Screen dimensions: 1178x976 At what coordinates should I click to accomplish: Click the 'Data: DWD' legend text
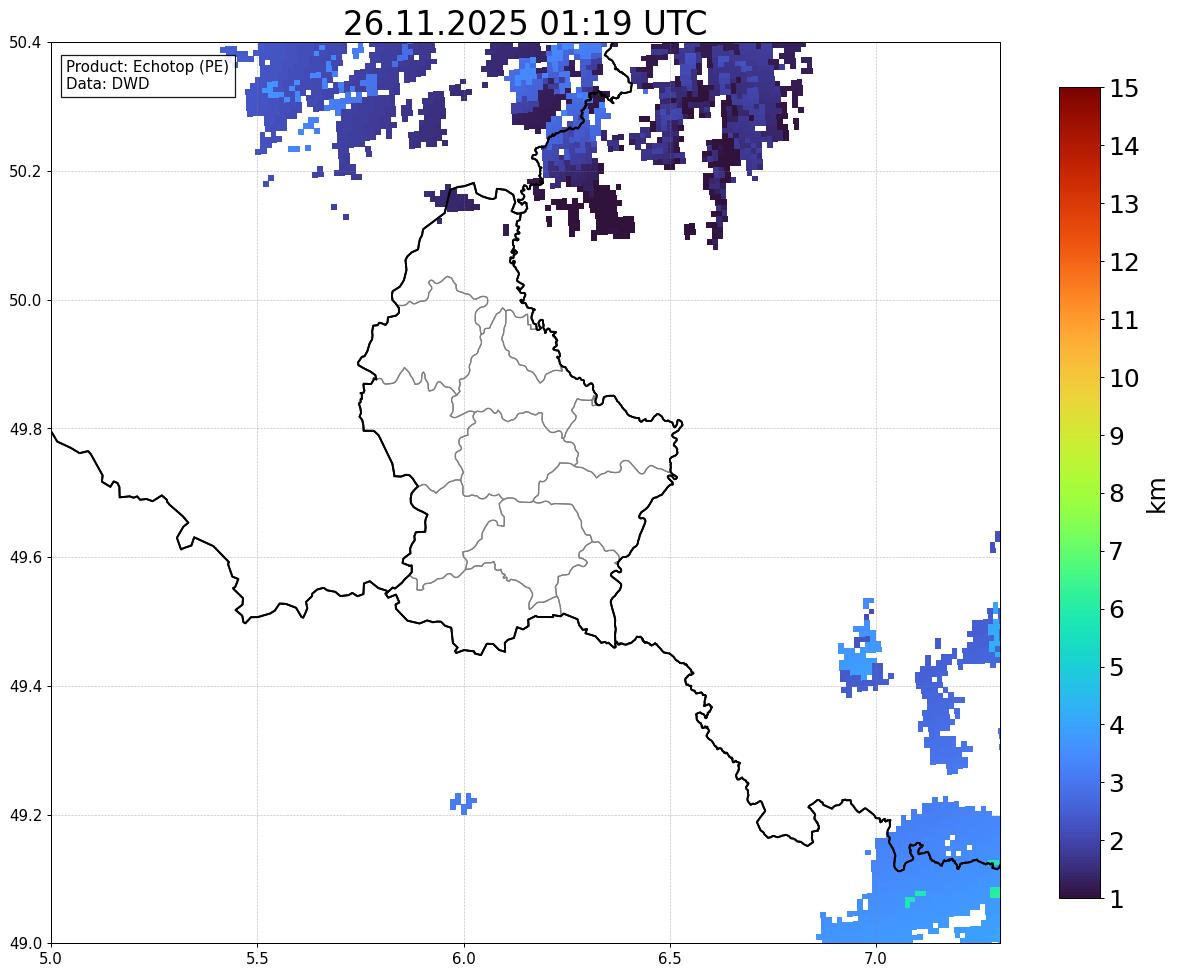(107, 83)
